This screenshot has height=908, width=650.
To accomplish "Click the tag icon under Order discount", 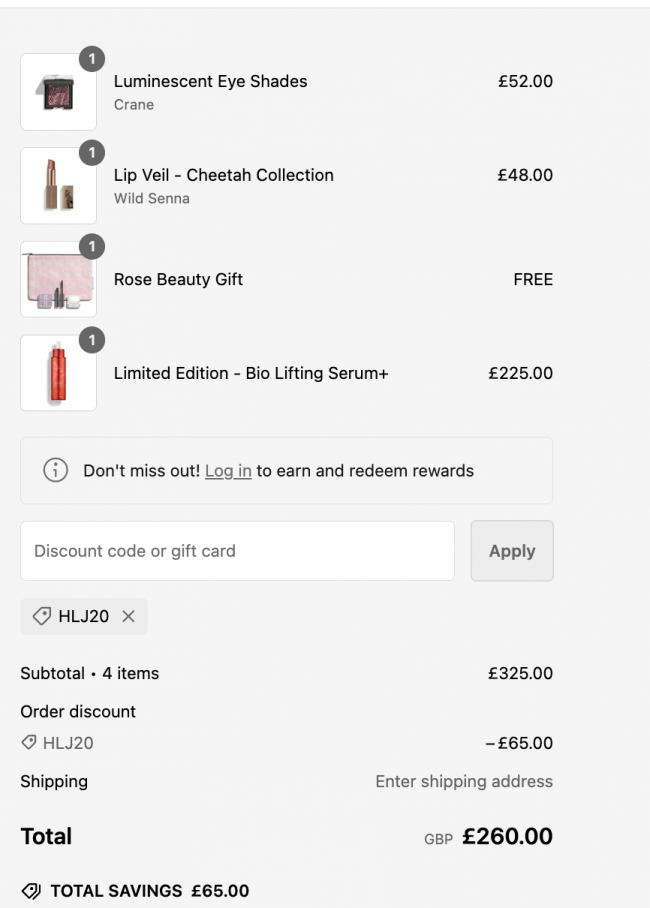I will click(x=29, y=743).
